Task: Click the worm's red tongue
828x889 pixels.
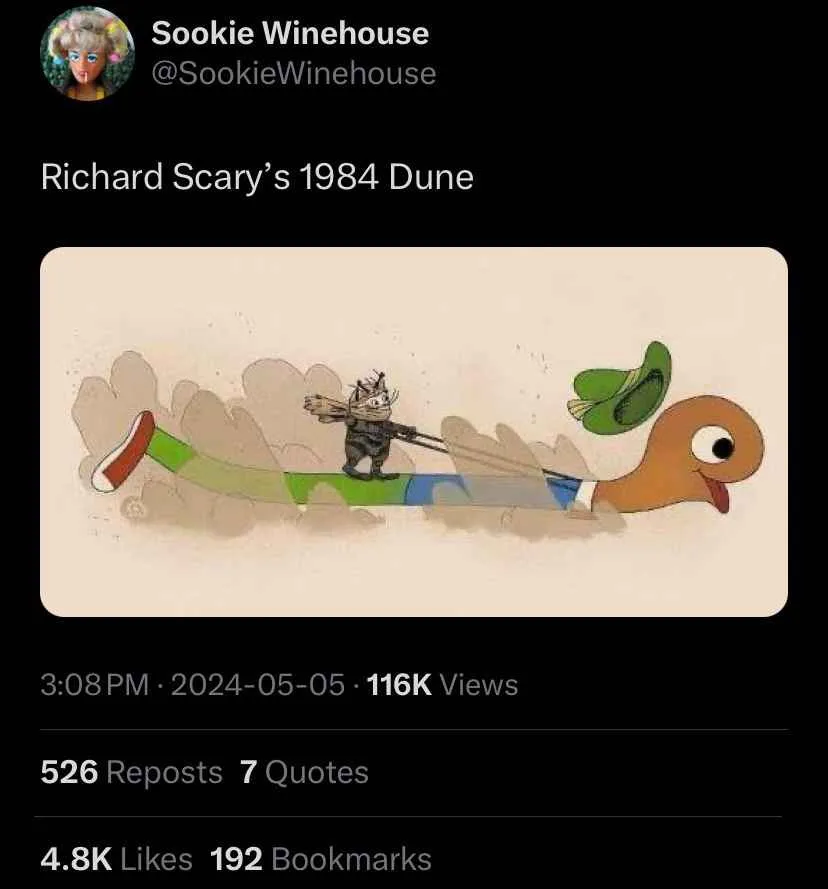Action: tap(721, 496)
